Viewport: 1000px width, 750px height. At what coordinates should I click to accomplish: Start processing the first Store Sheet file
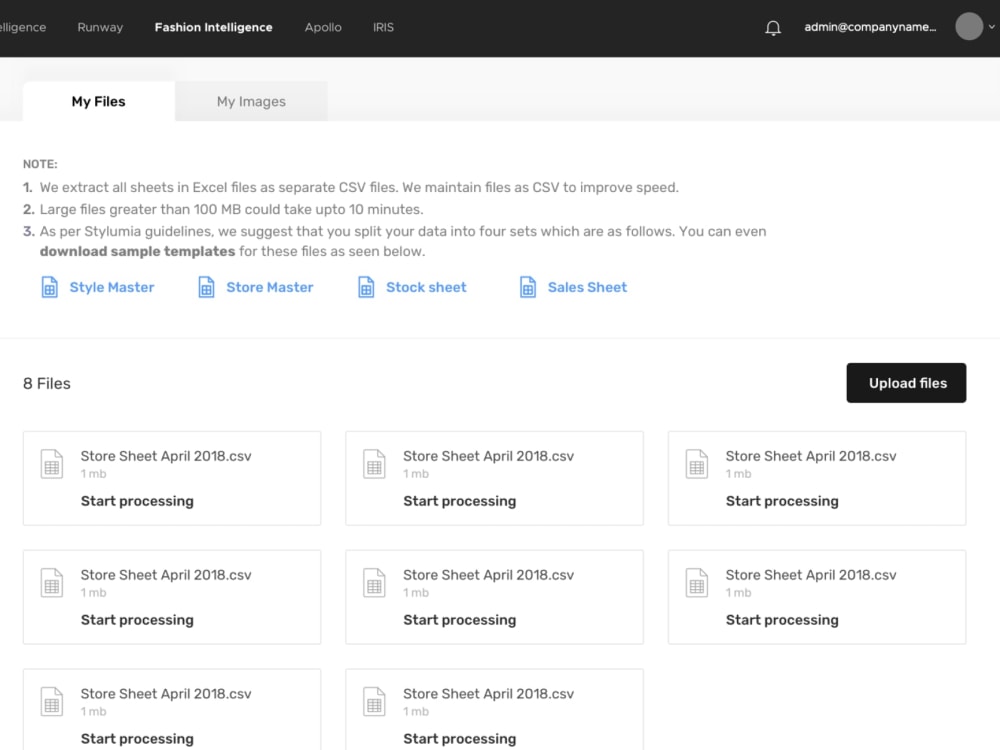pyautogui.click(x=137, y=500)
